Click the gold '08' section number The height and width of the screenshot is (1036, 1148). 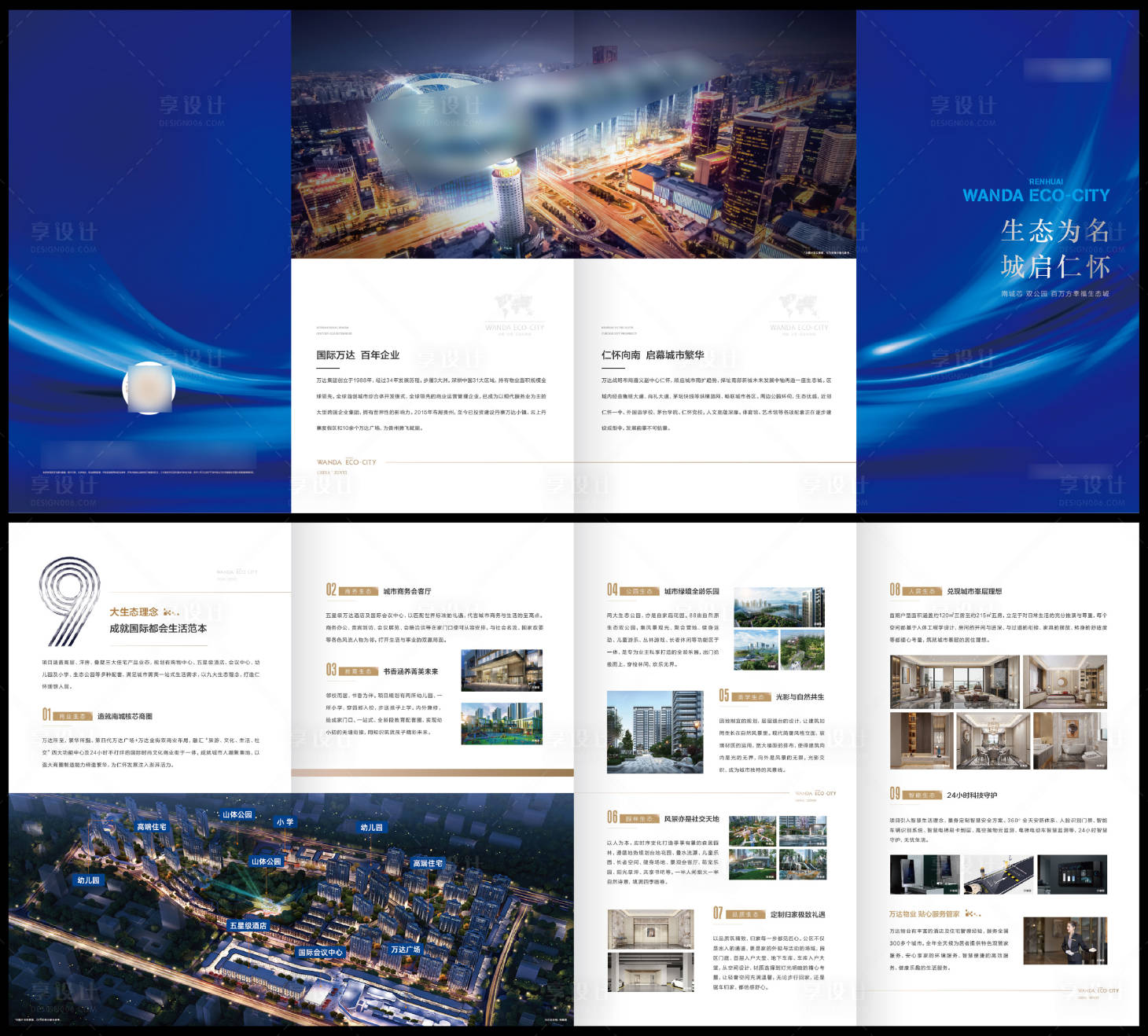click(895, 590)
